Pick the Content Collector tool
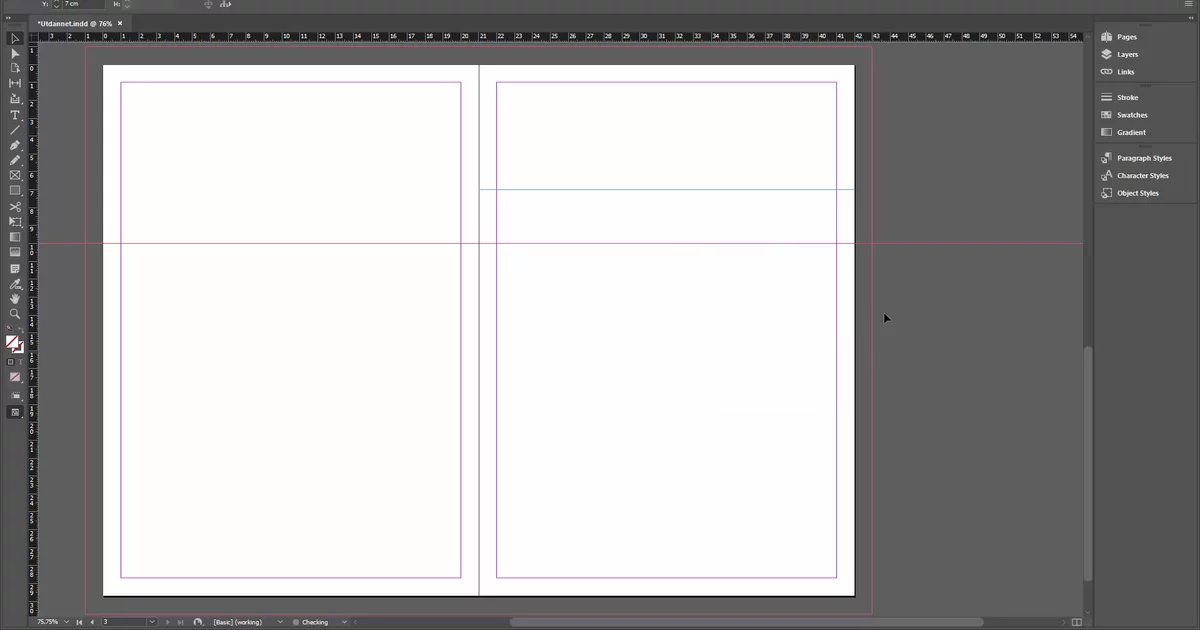1200x630 pixels. click(x=15, y=99)
